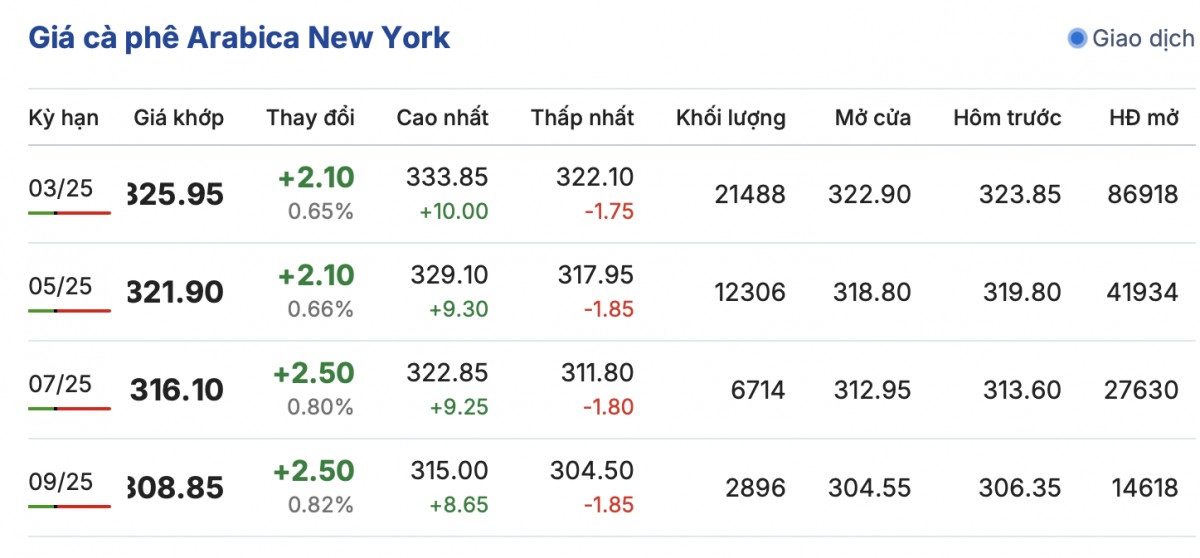Screen dimensions: 1200x558
Task: Click the Thay đổi column header
Action: pos(310,118)
